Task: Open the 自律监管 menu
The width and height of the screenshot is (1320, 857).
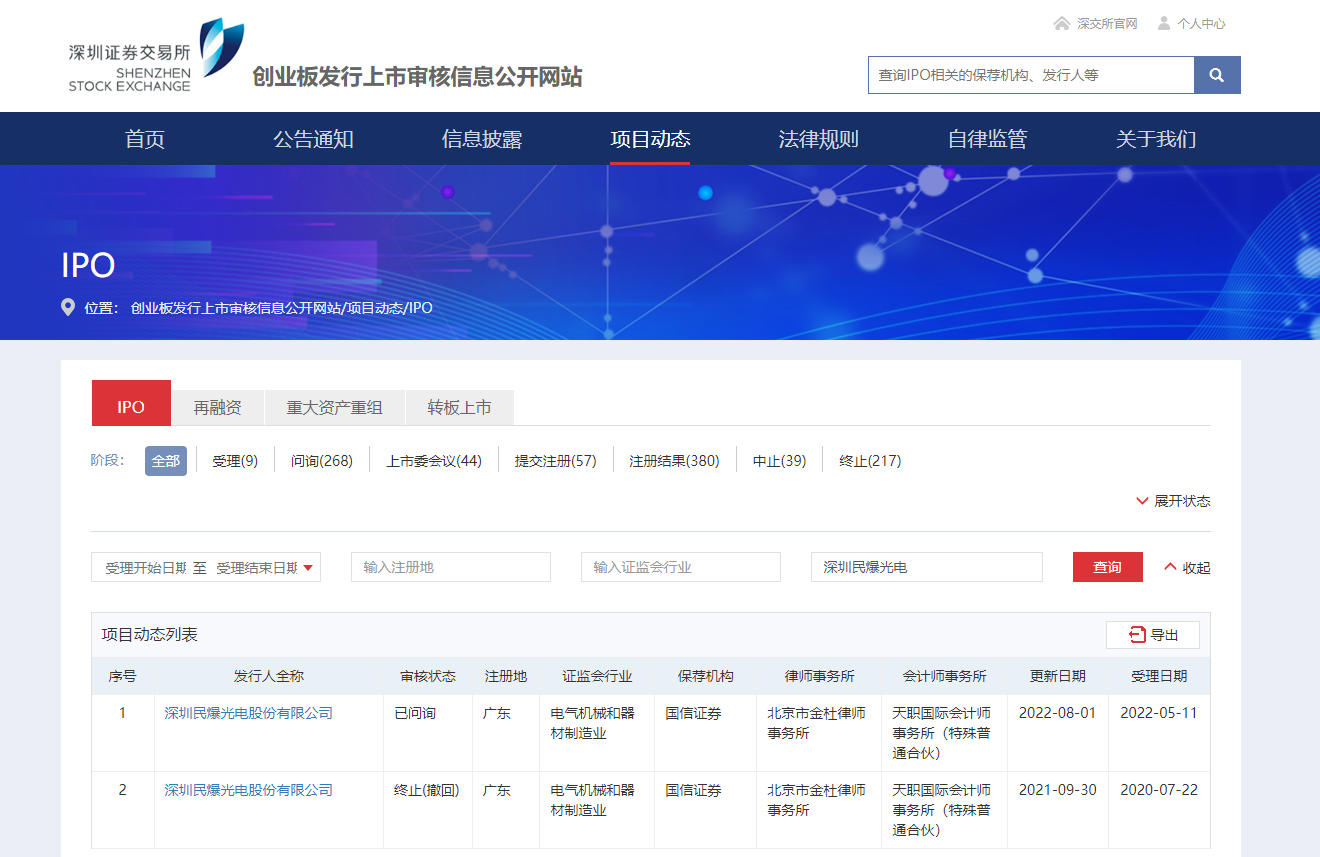Action: (987, 139)
